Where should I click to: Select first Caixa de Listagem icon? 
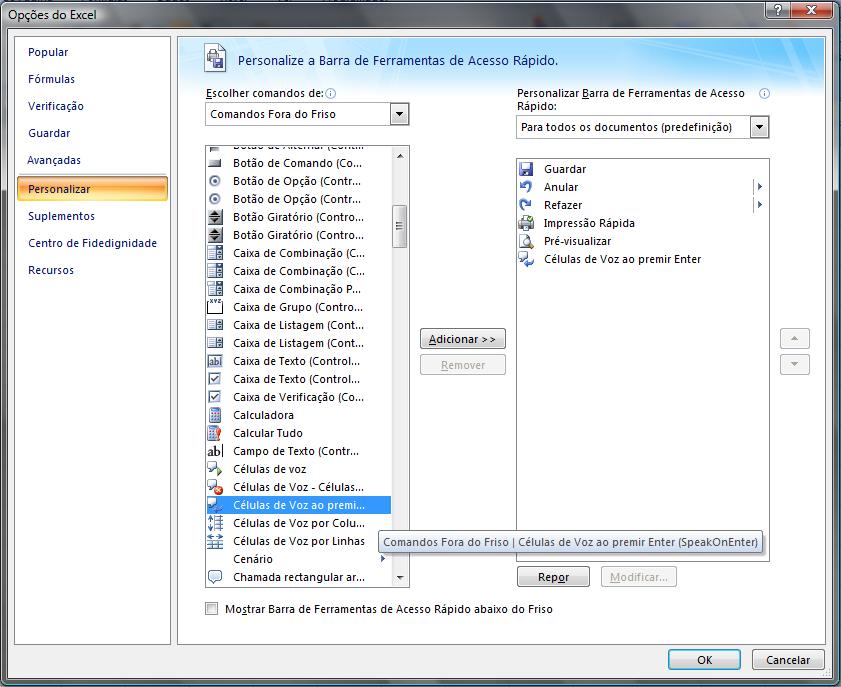tap(215, 324)
